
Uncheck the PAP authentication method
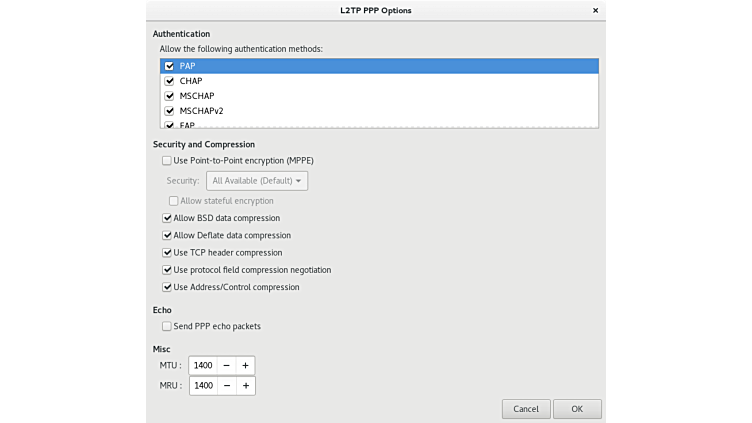click(170, 66)
